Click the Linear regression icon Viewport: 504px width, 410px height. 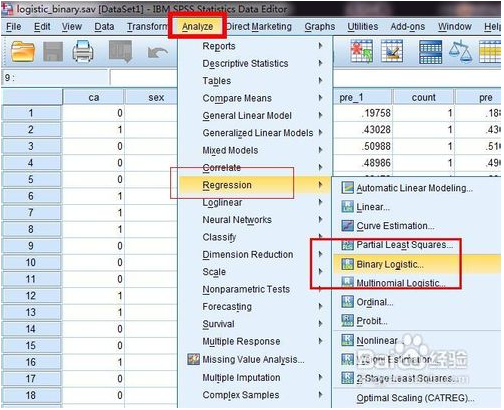click(347, 207)
